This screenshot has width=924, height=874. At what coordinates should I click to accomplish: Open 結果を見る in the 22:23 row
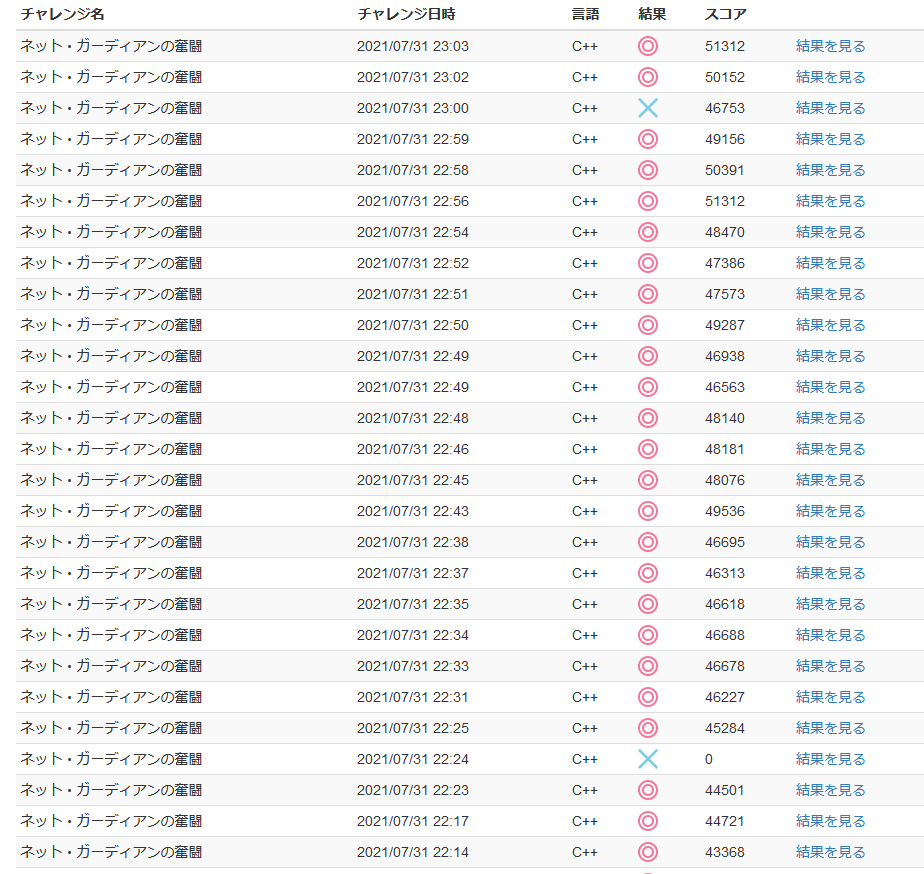pos(830,790)
